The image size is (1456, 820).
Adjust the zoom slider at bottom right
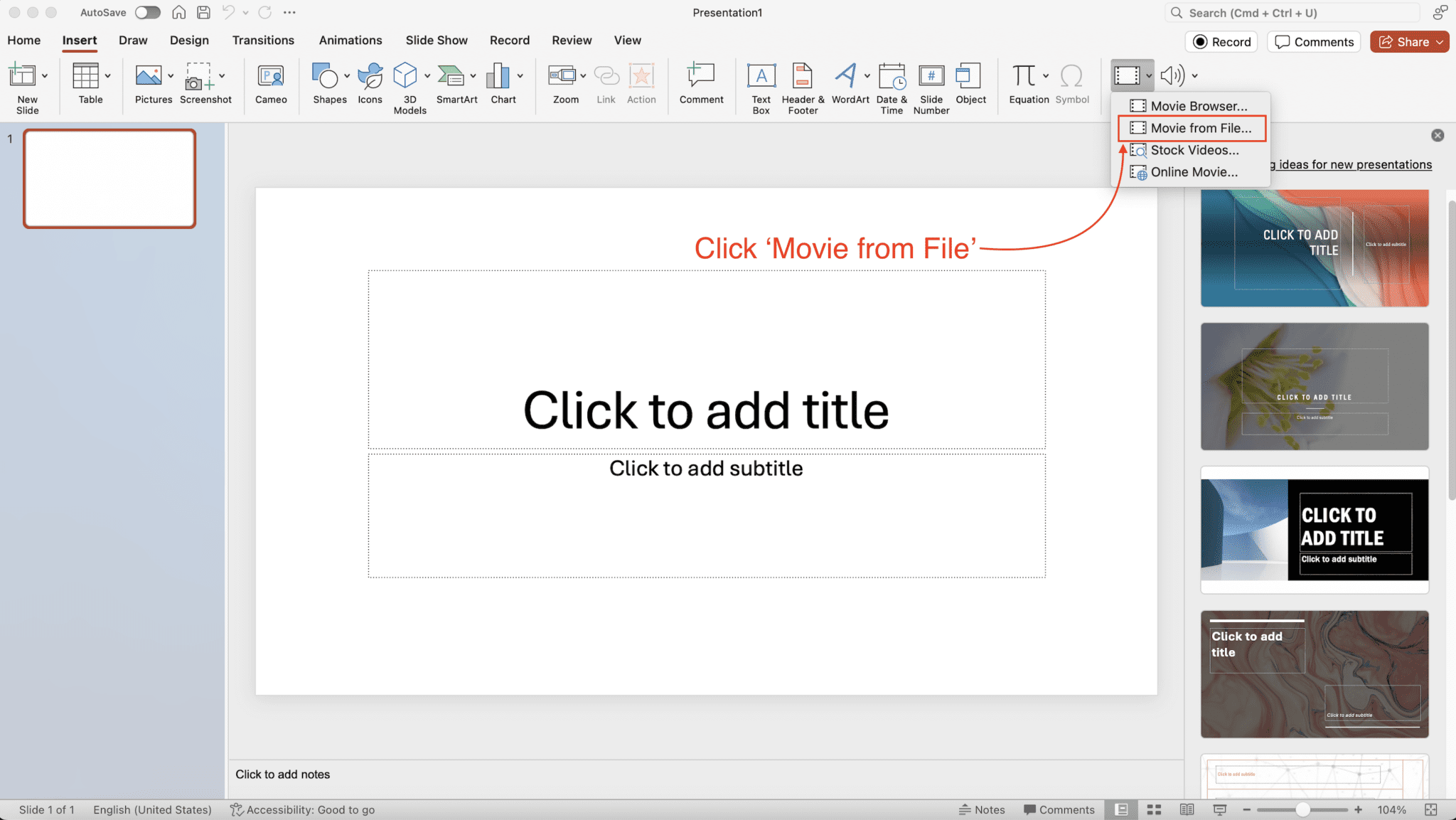coord(1303,809)
